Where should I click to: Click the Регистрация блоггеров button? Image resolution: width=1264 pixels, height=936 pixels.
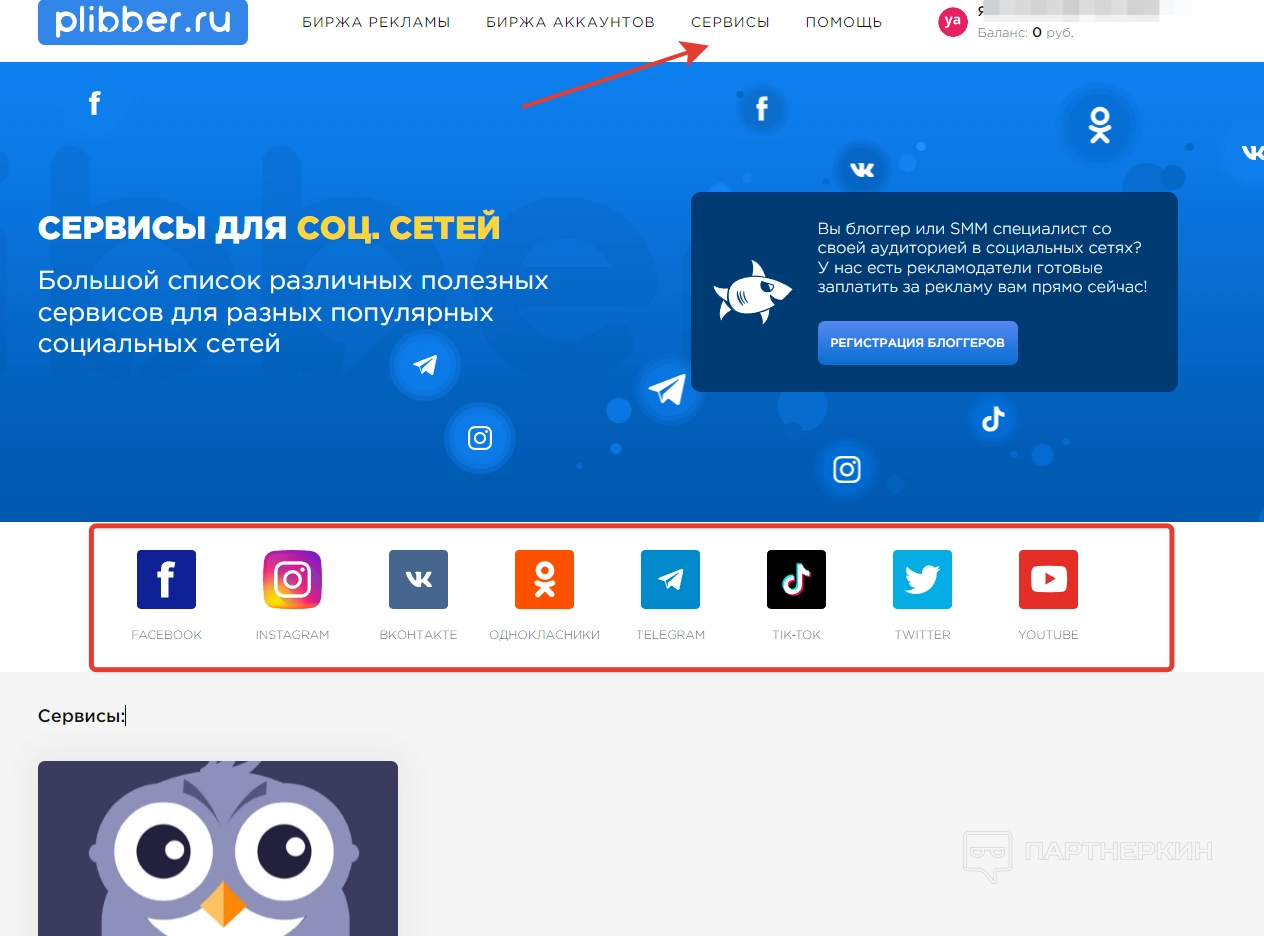click(917, 343)
